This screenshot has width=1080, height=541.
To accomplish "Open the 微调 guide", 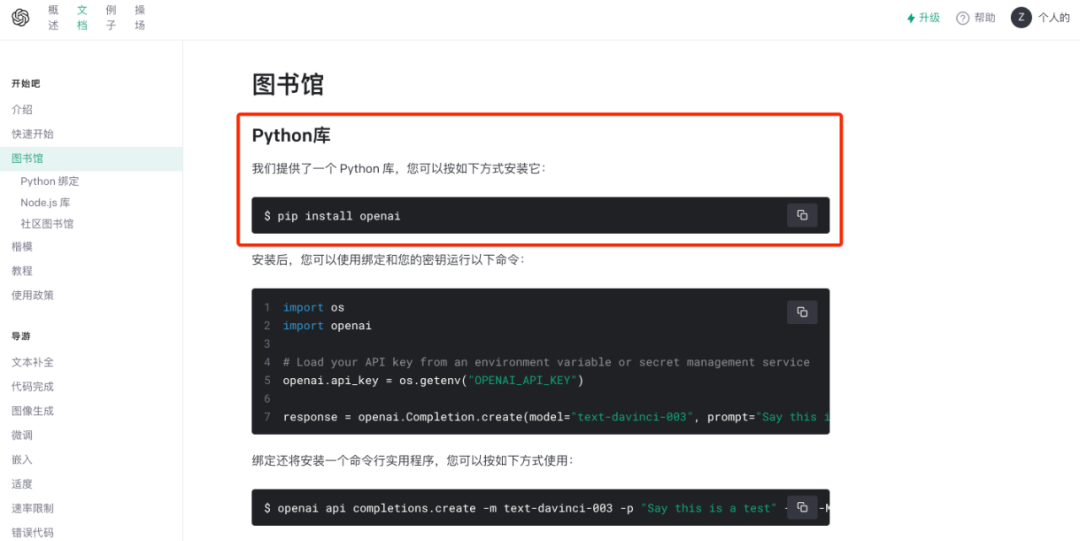I will pyautogui.click(x=22, y=435).
